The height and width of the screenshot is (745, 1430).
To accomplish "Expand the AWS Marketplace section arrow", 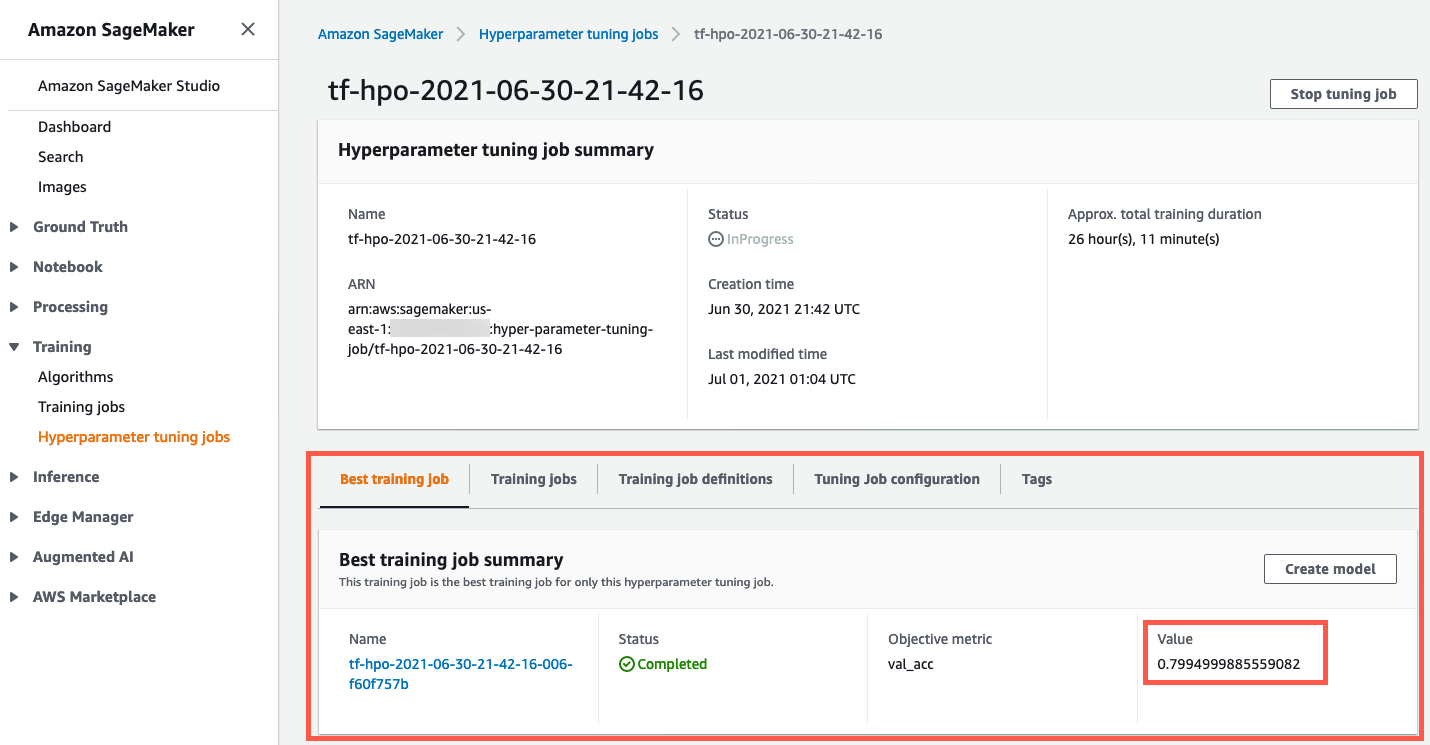I will [x=14, y=597].
